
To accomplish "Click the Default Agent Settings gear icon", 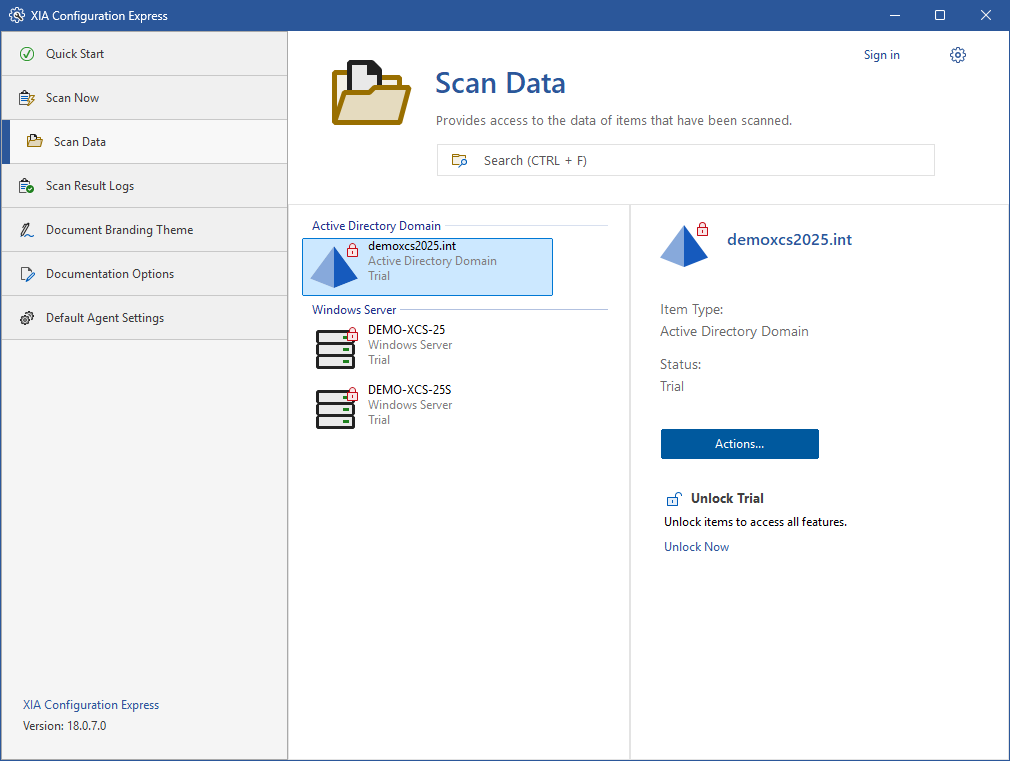I will coord(27,318).
